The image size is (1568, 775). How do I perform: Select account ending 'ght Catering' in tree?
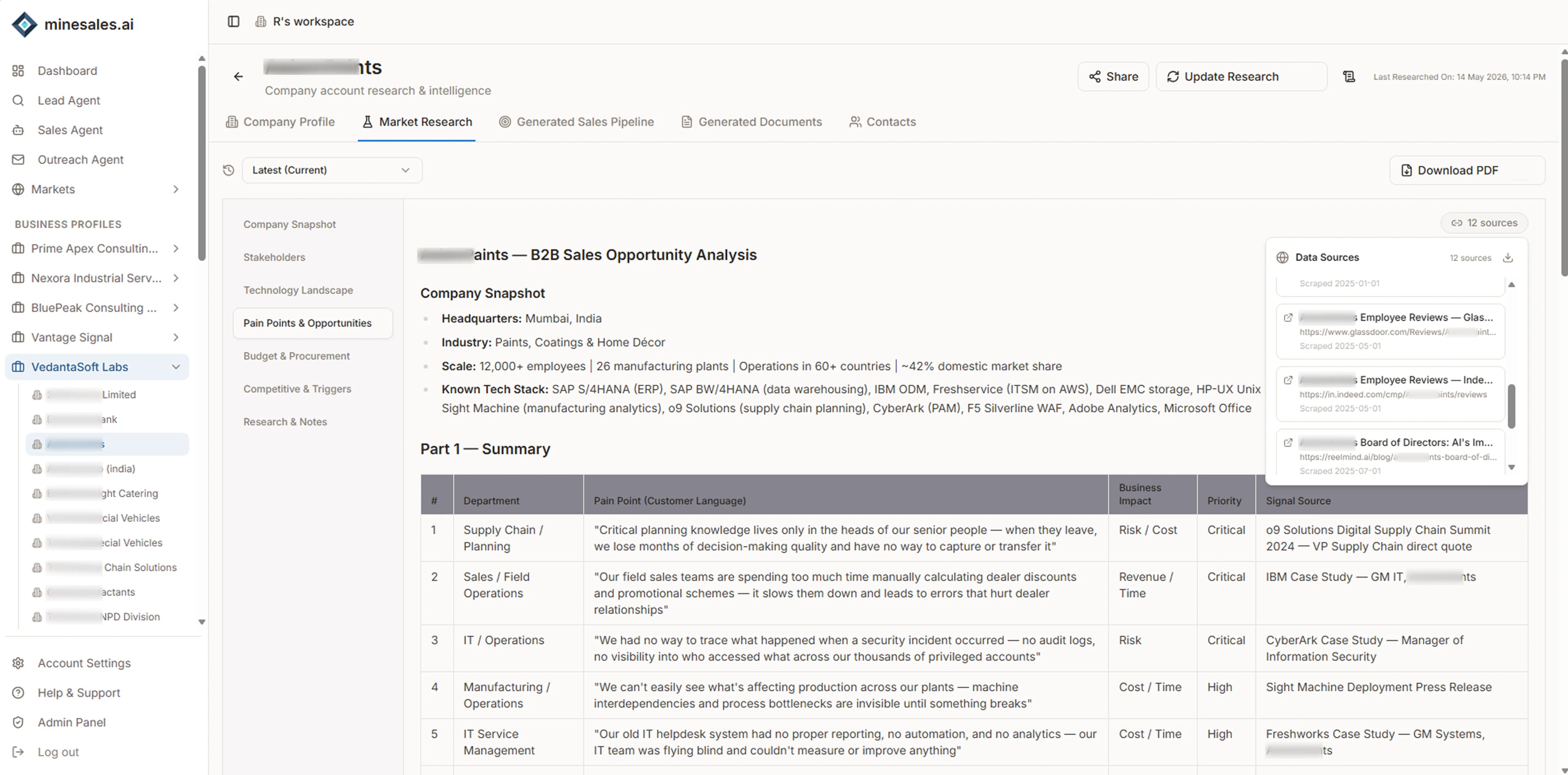pyautogui.click(x=107, y=494)
